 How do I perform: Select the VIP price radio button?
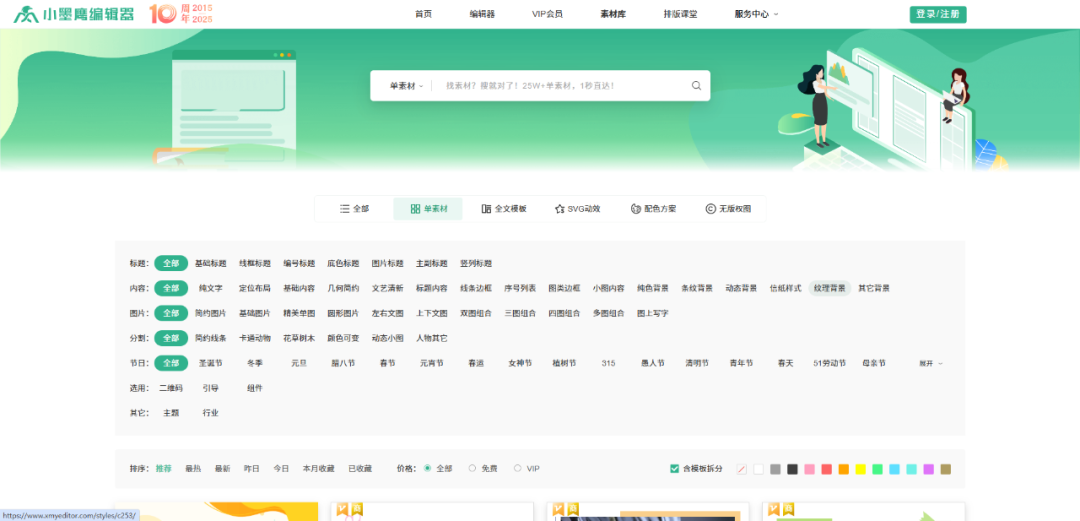pyautogui.click(x=517, y=469)
